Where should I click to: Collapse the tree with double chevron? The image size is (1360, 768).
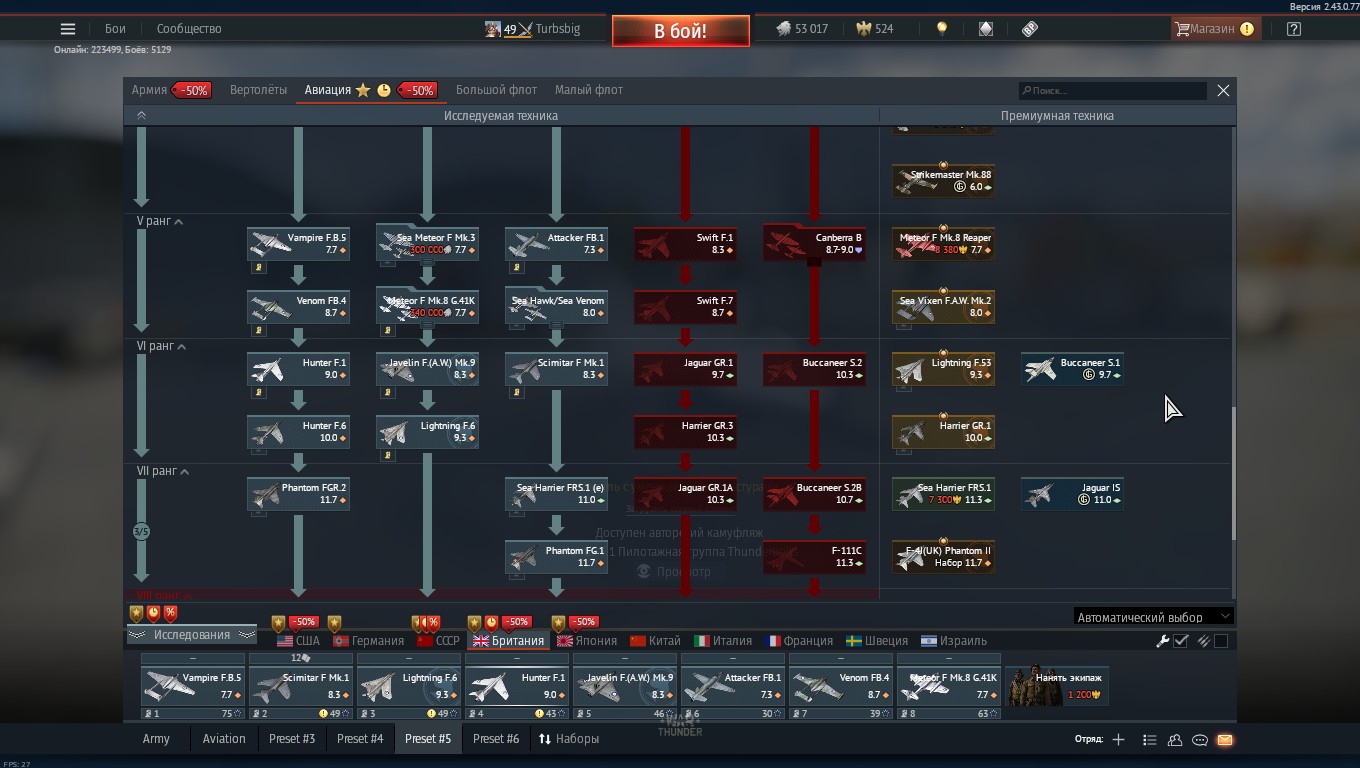point(141,115)
